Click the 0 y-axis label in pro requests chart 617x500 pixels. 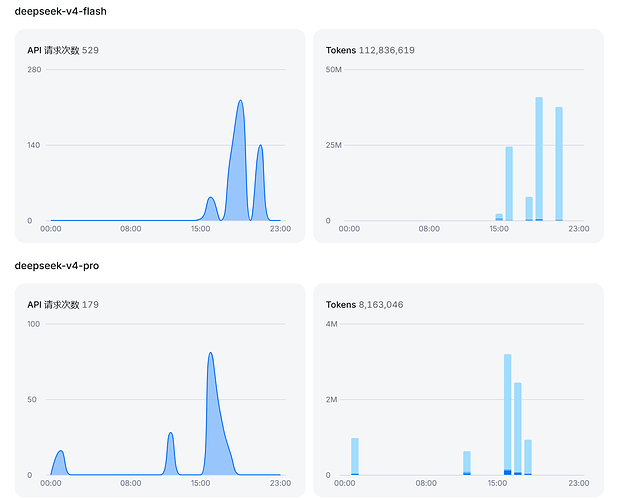(30, 476)
